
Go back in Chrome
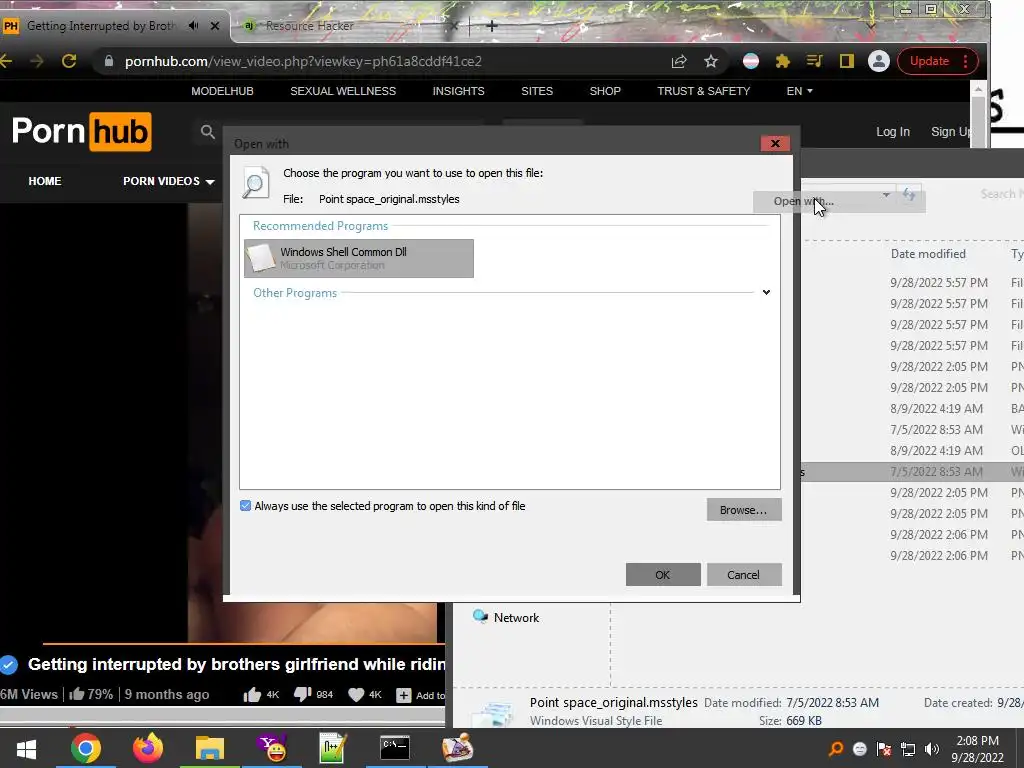click(6, 61)
